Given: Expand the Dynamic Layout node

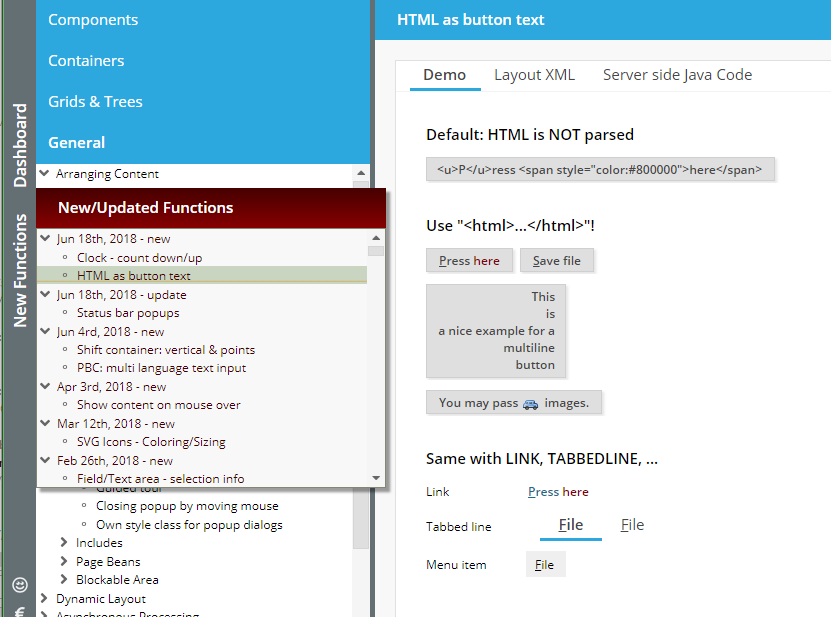Looking at the screenshot, I should coord(44,598).
